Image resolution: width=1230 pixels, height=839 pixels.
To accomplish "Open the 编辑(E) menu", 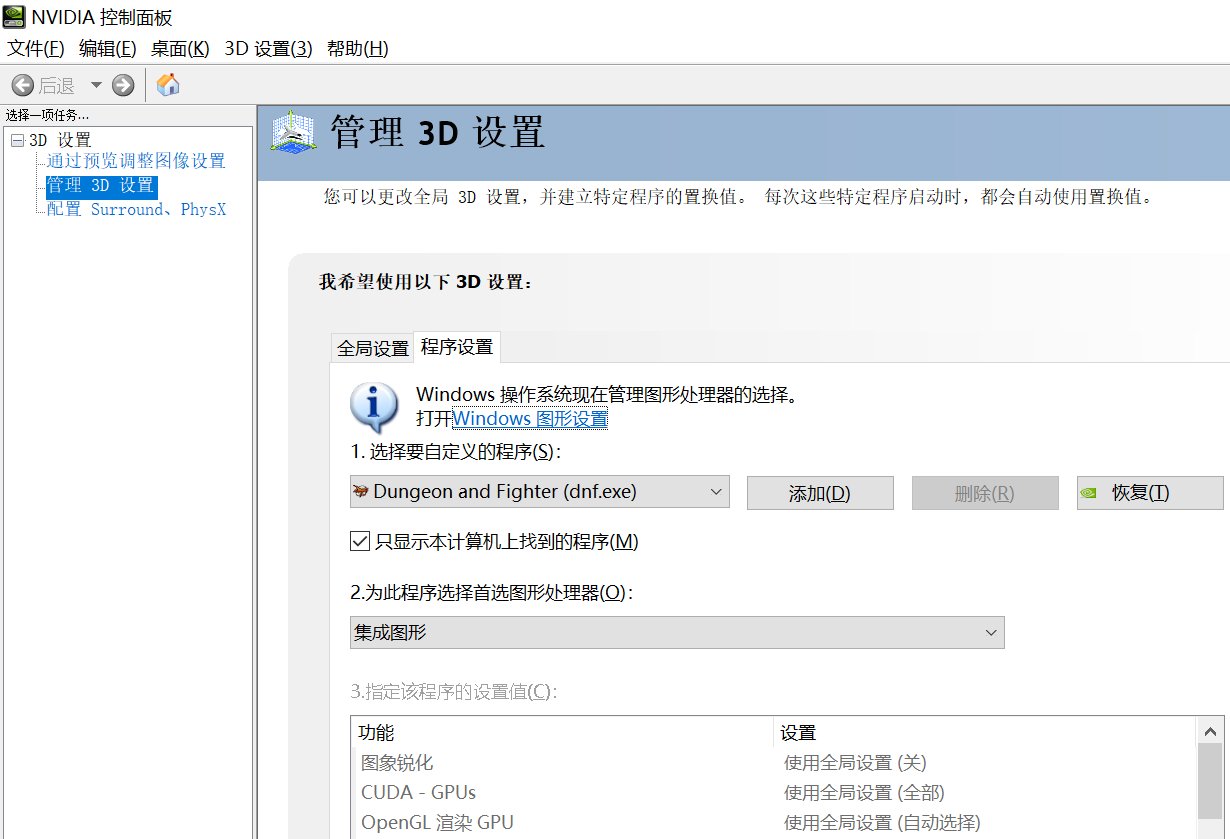I will [x=107, y=48].
